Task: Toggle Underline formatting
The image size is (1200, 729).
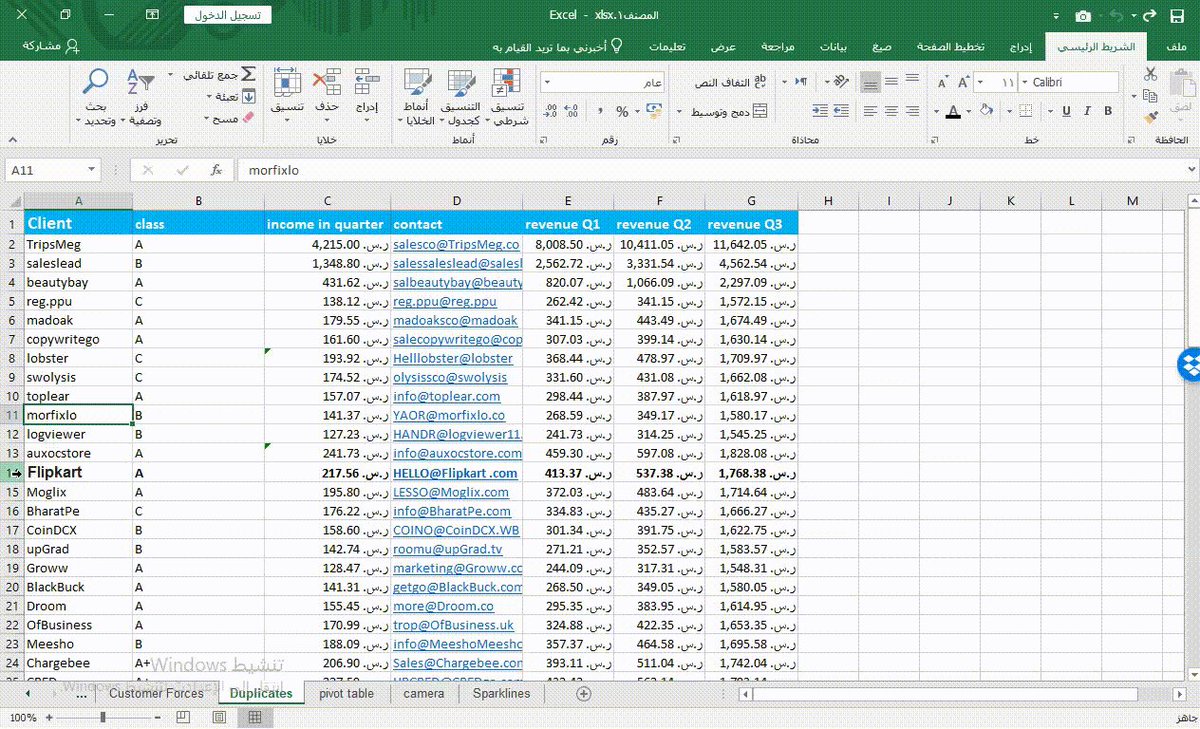Action: (1067, 111)
